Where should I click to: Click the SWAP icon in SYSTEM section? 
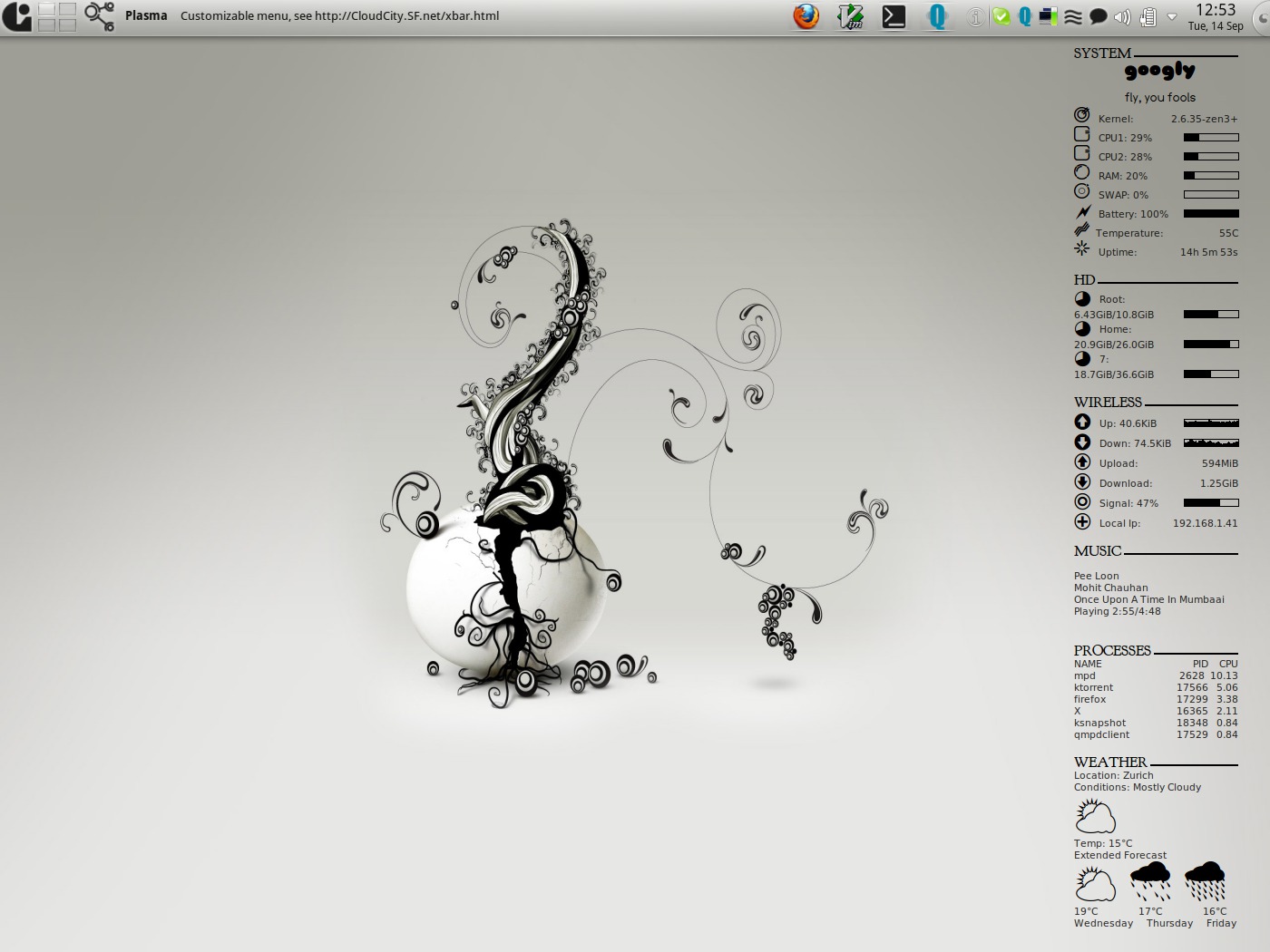click(1081, 191)
